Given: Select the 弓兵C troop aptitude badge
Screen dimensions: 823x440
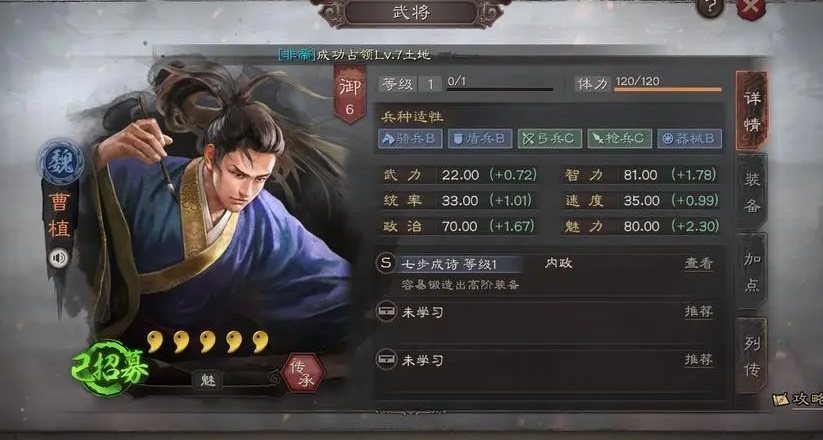Looking at the screenshot, I should pyautogui.click(x=550, y=139).
